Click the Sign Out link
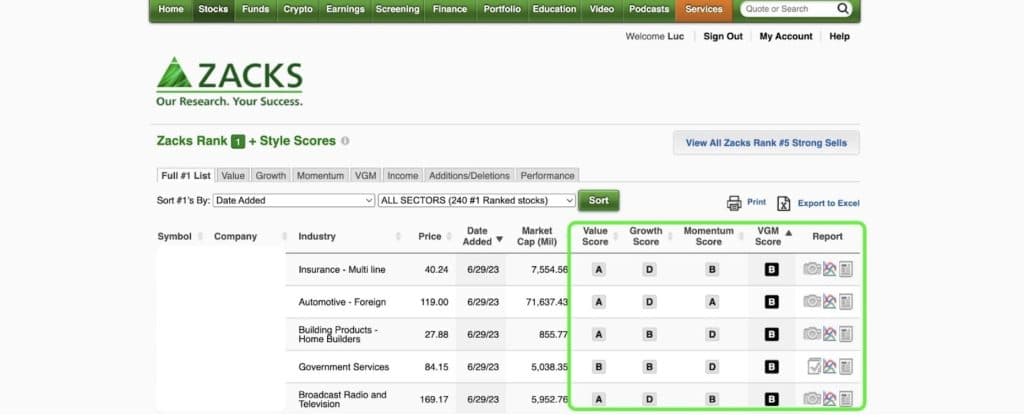This screenshot has width=1024, height=417. click(x=723, y=37)
